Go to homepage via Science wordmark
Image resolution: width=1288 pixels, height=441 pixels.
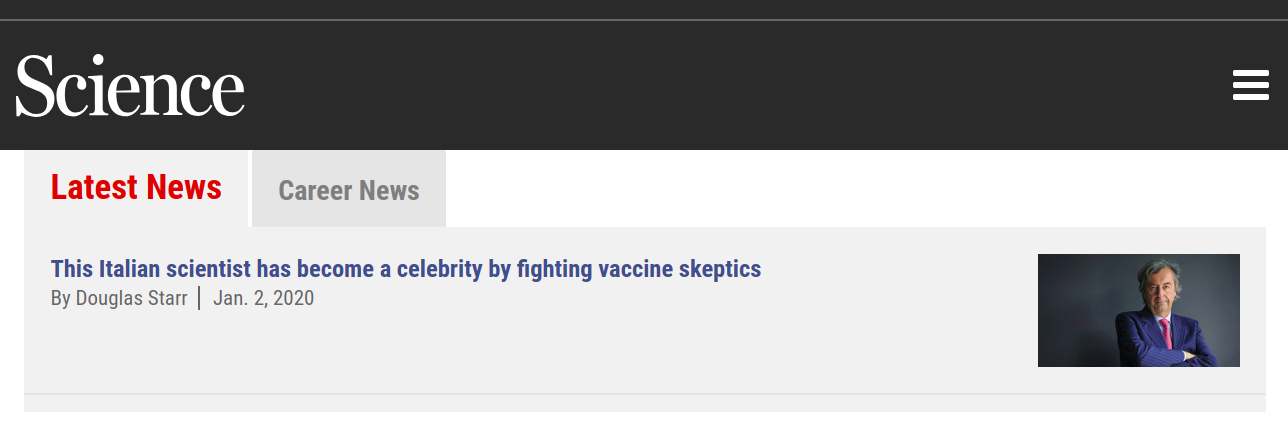click(130, 86)
